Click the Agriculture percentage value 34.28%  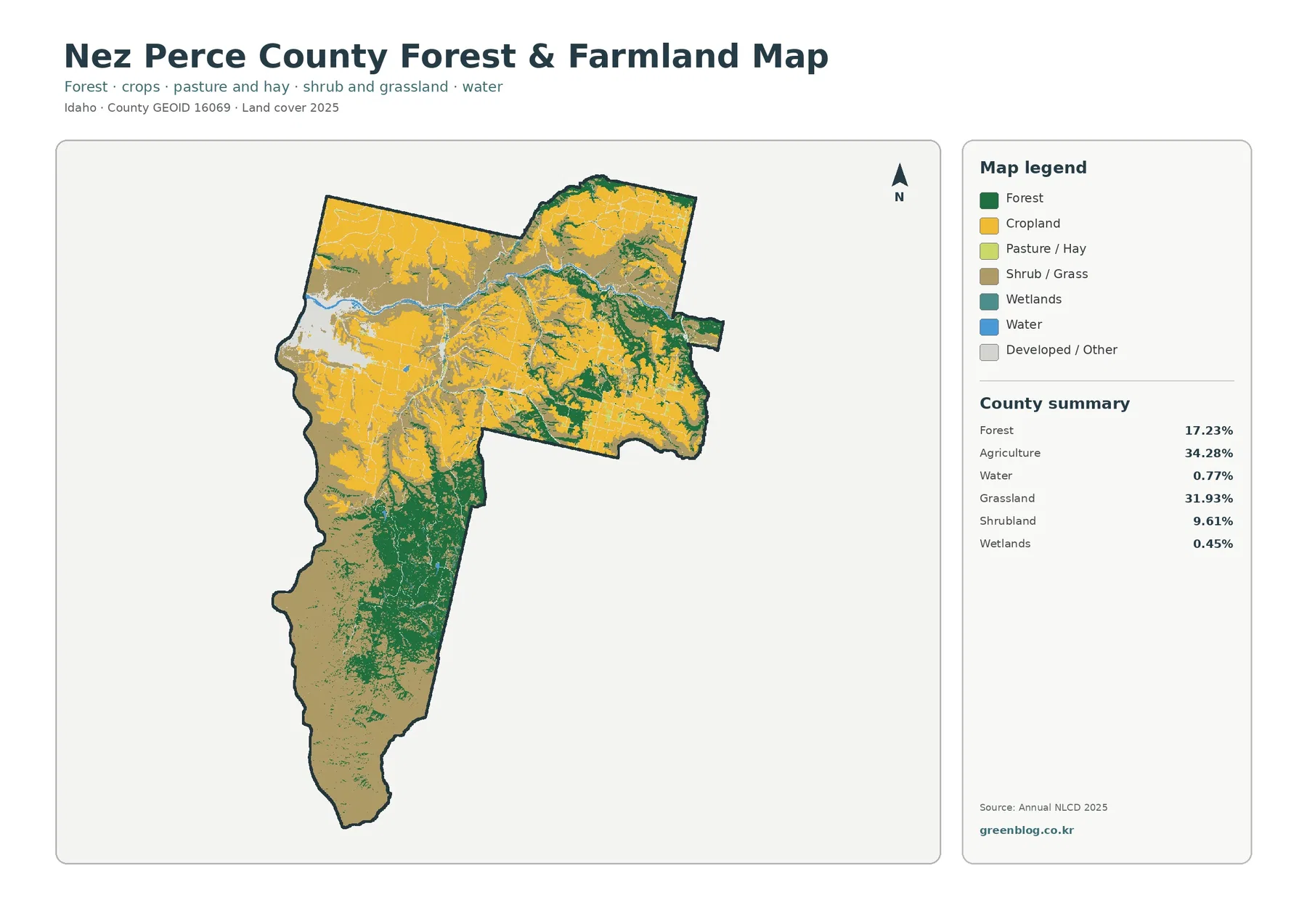[x=1208, y=453]
